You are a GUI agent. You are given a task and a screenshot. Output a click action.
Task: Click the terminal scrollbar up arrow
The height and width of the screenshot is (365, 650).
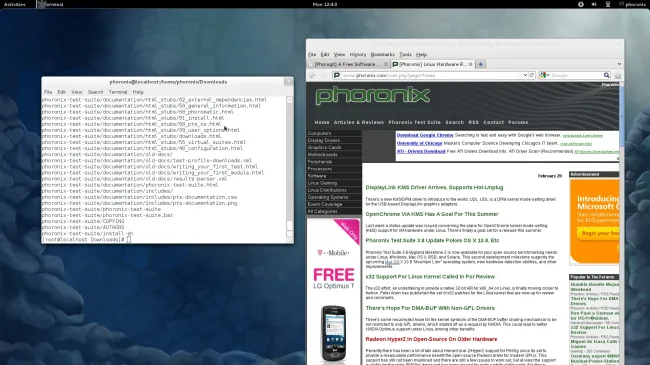coord(289,100)
